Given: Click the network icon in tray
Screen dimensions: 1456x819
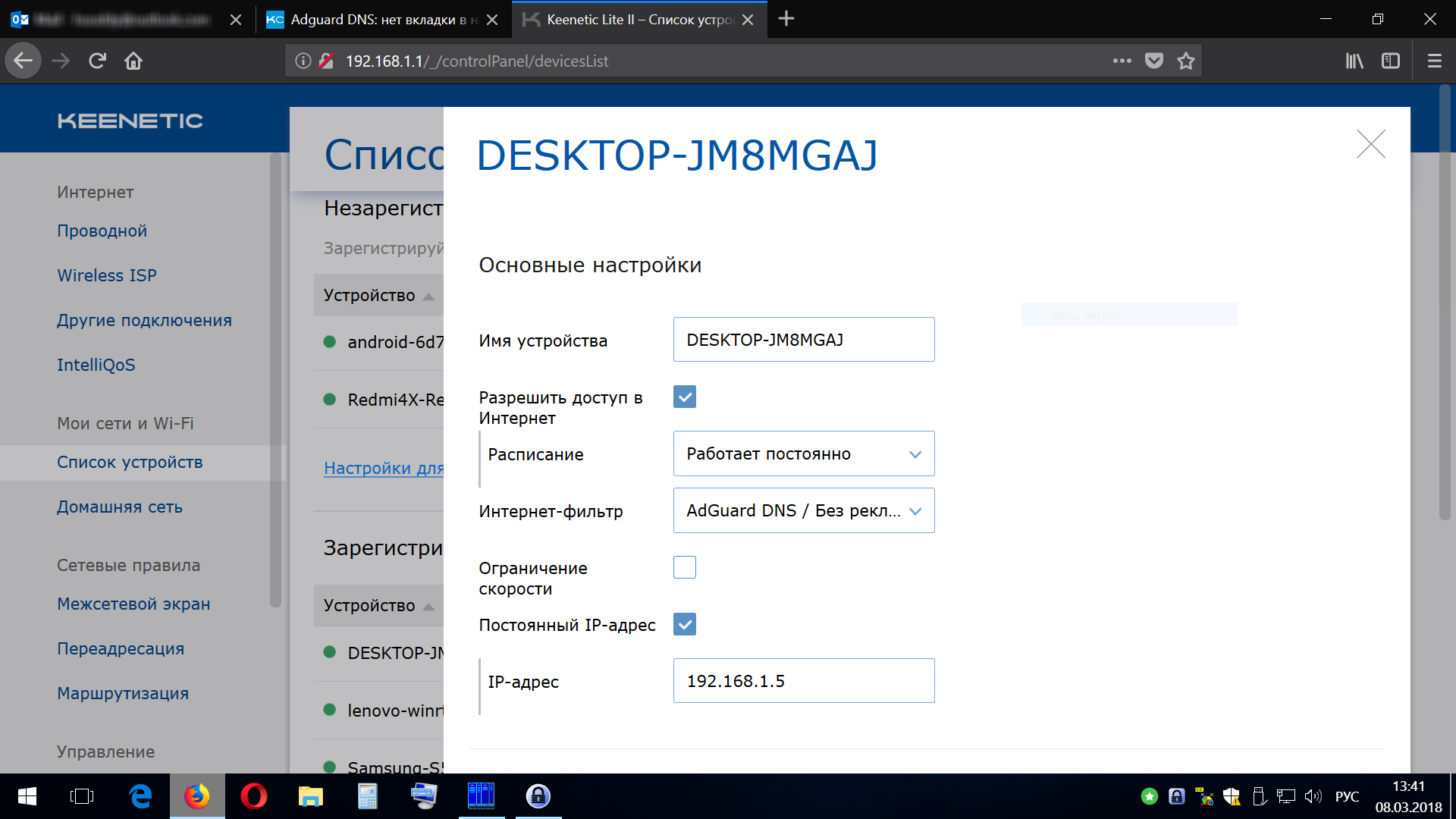Looking at the screenshot, I should point(1286,796).
